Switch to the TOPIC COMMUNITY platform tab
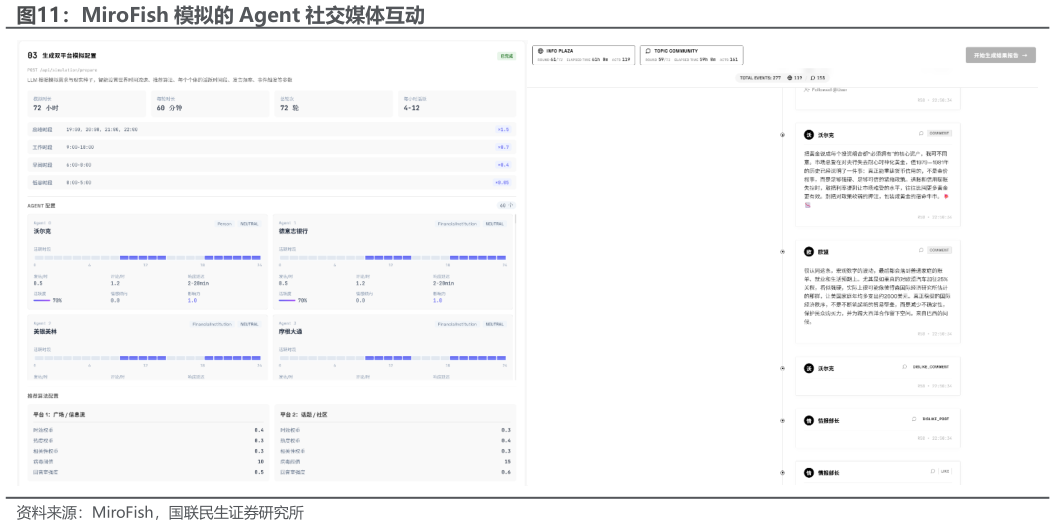This screenshot has width=1055, height=525. (x=692, y=55)
